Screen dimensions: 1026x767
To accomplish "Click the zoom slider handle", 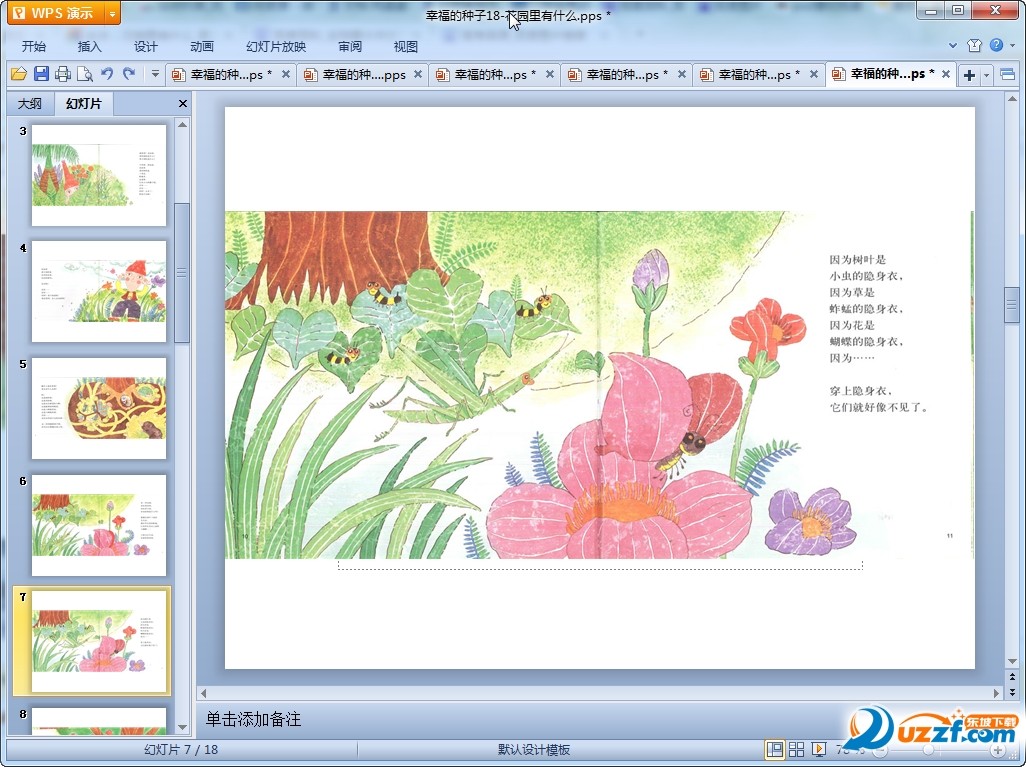I will point(929,750).
